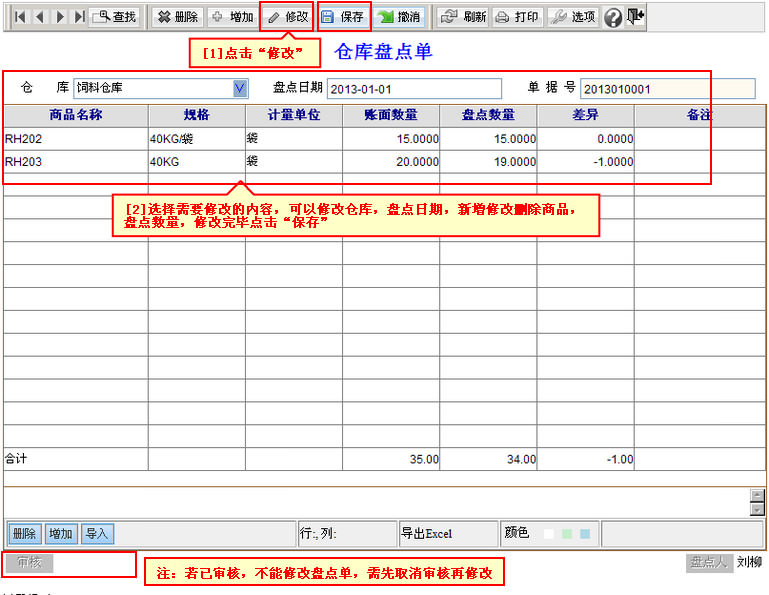Viewport: 769px width, 595px height.
Task: Click 导入 import button below grid
Action: [97, 534]
